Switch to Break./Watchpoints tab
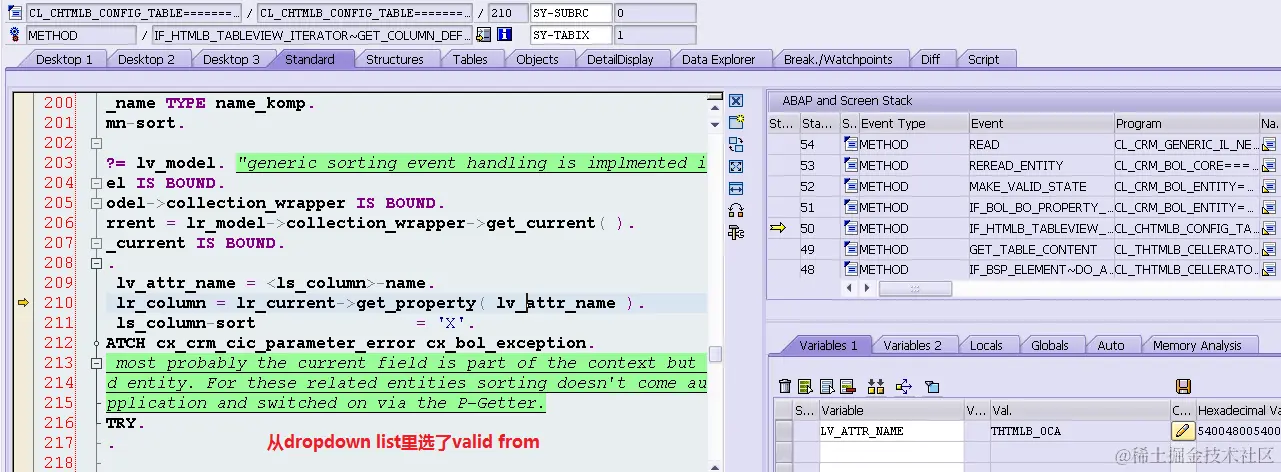The height and width of the screenshot is (472, 1281). coord(838,59)
